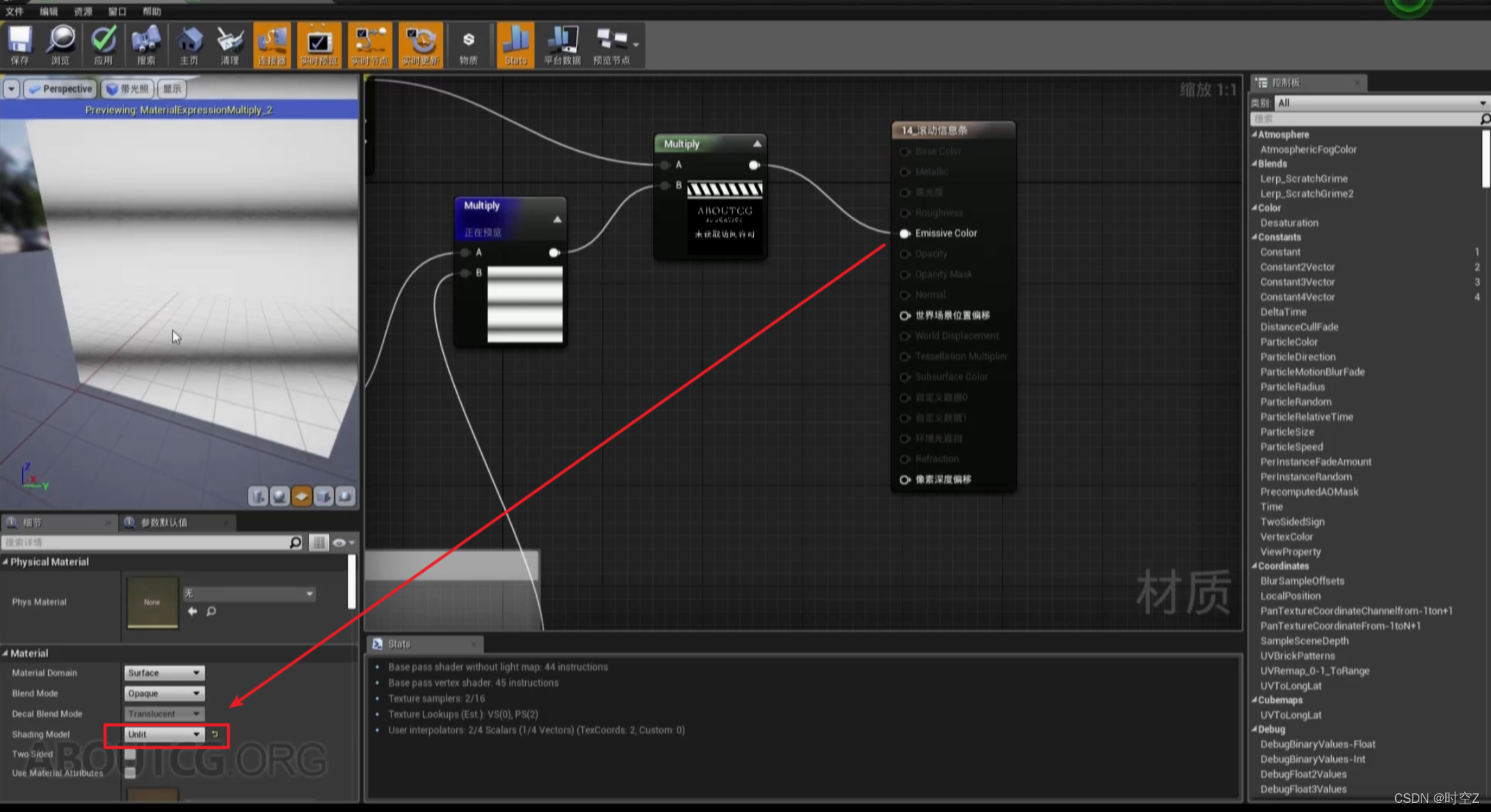Click the reset arrow beside Shading Model

pos(215,734)
